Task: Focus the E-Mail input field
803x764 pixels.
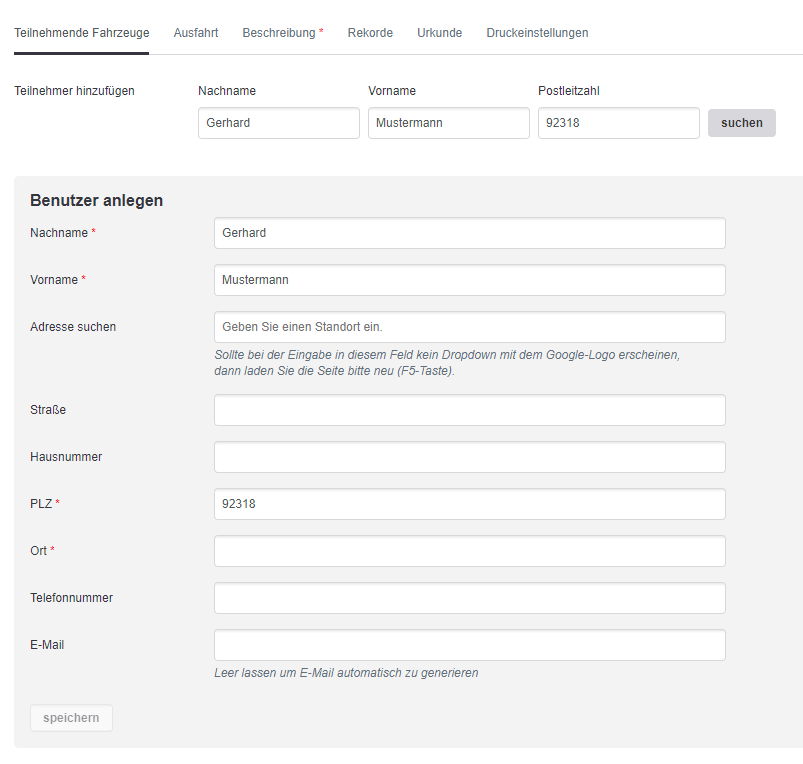Action: click(x=470, y=645)
